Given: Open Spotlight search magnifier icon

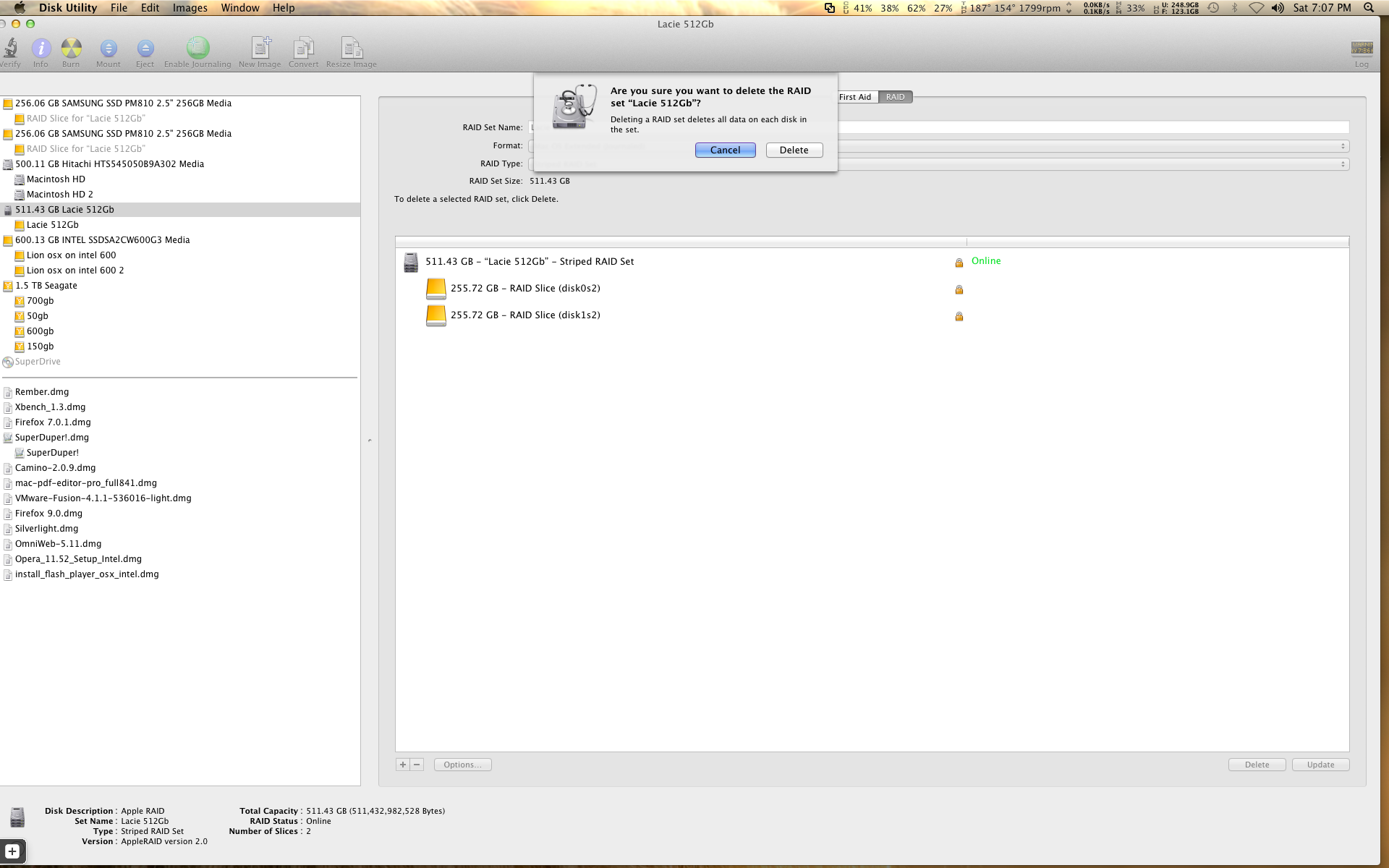Looking at the screenshot, I should coord(1369,8).
